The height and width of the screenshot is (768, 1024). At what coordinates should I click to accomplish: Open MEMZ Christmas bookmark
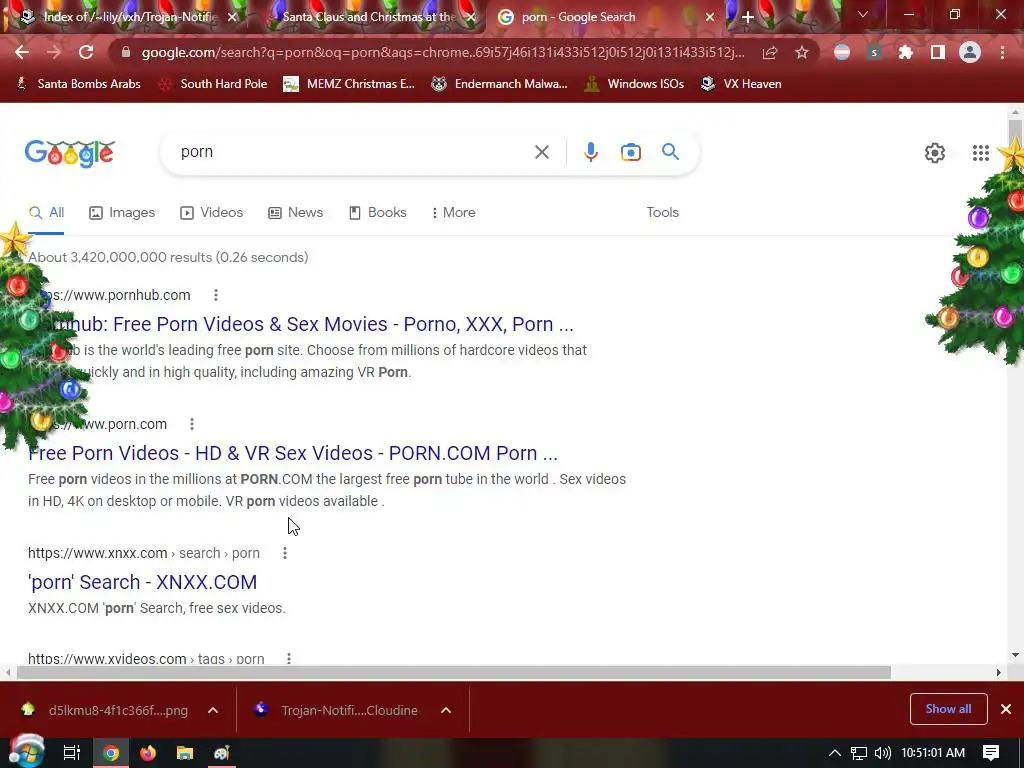[x=349, y=84]
